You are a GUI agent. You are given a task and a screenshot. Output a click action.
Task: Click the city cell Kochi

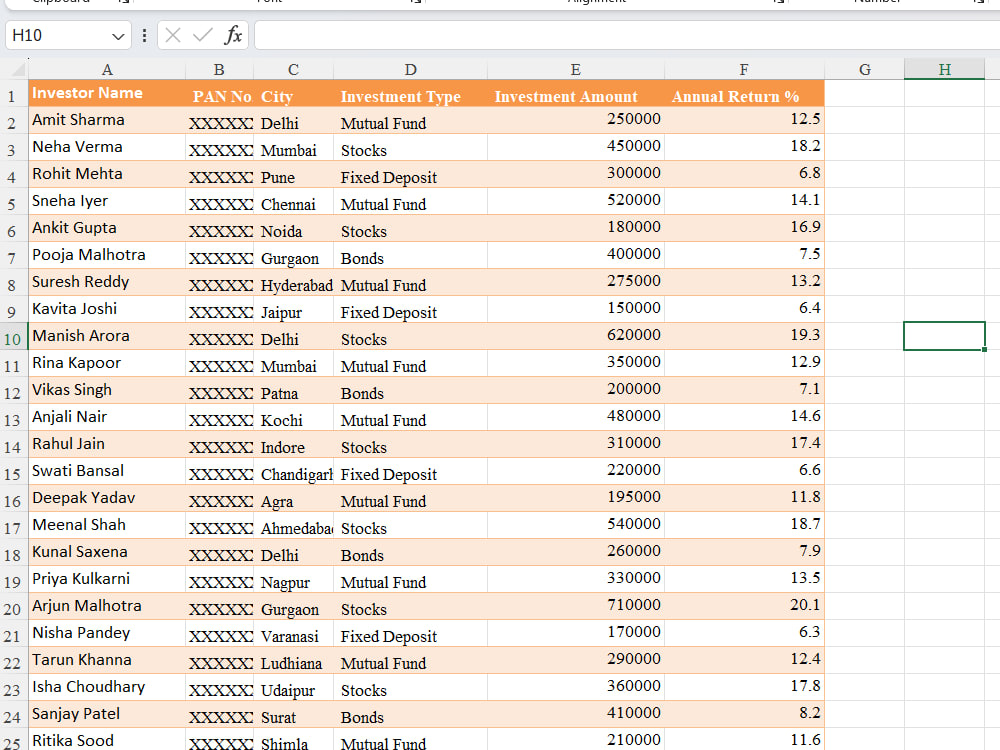[293, 417]
